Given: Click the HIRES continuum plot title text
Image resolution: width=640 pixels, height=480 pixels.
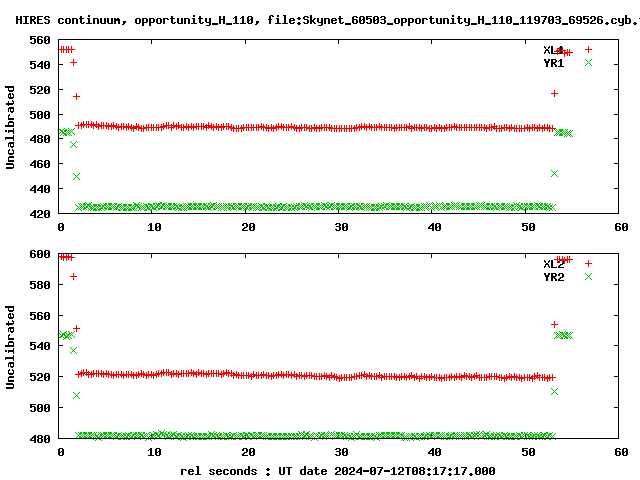Looking at the screenshot, I should pyautogui.click(x=328, y=20).
